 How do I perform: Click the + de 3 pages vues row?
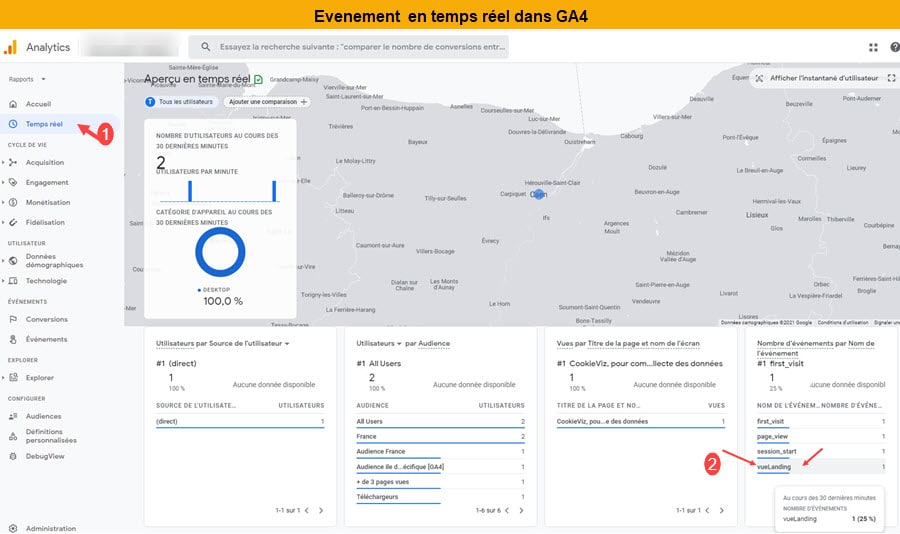click(x=440, y=482)
